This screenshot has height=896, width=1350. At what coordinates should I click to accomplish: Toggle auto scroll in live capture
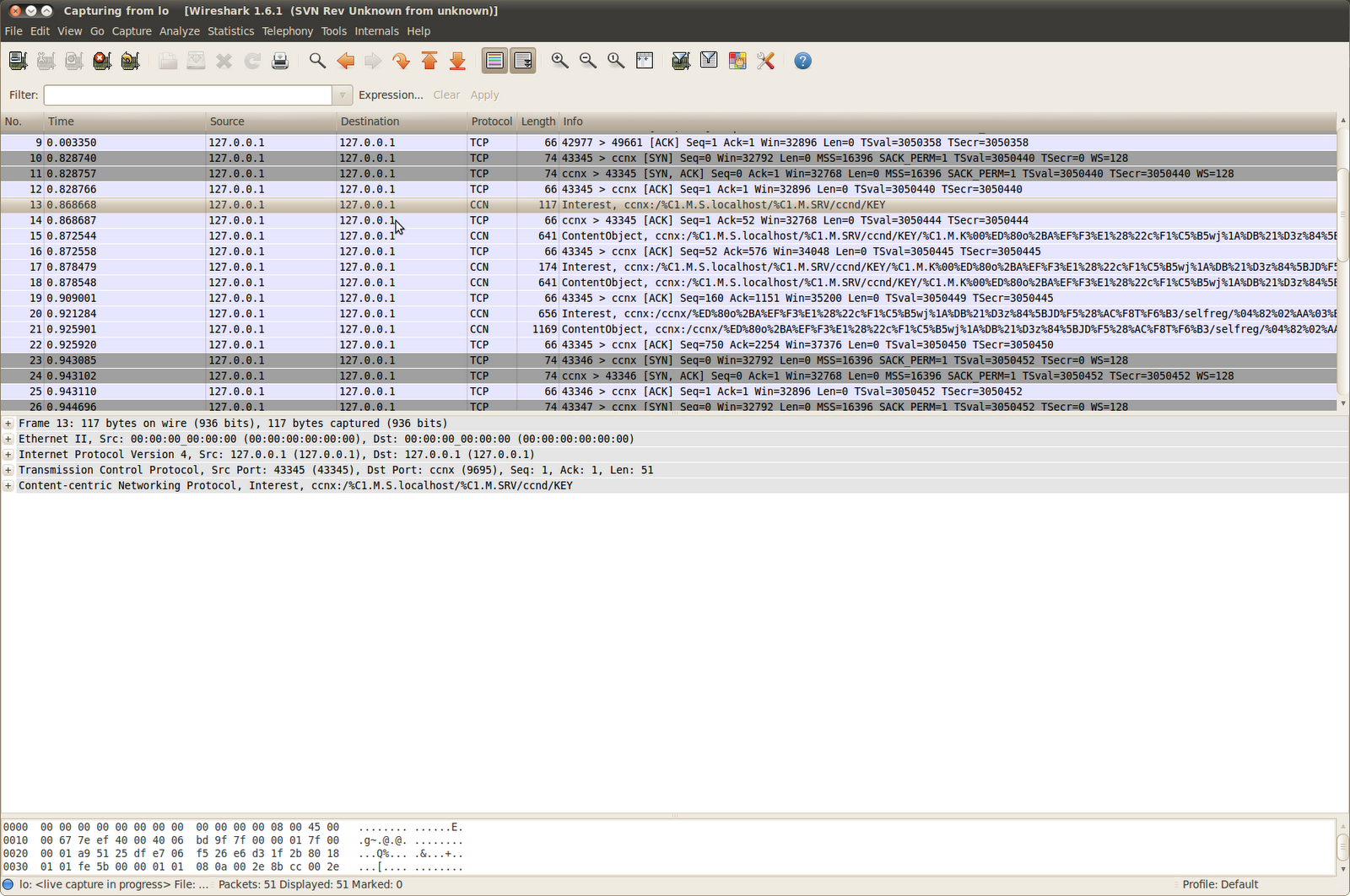[x=522, y=60]
